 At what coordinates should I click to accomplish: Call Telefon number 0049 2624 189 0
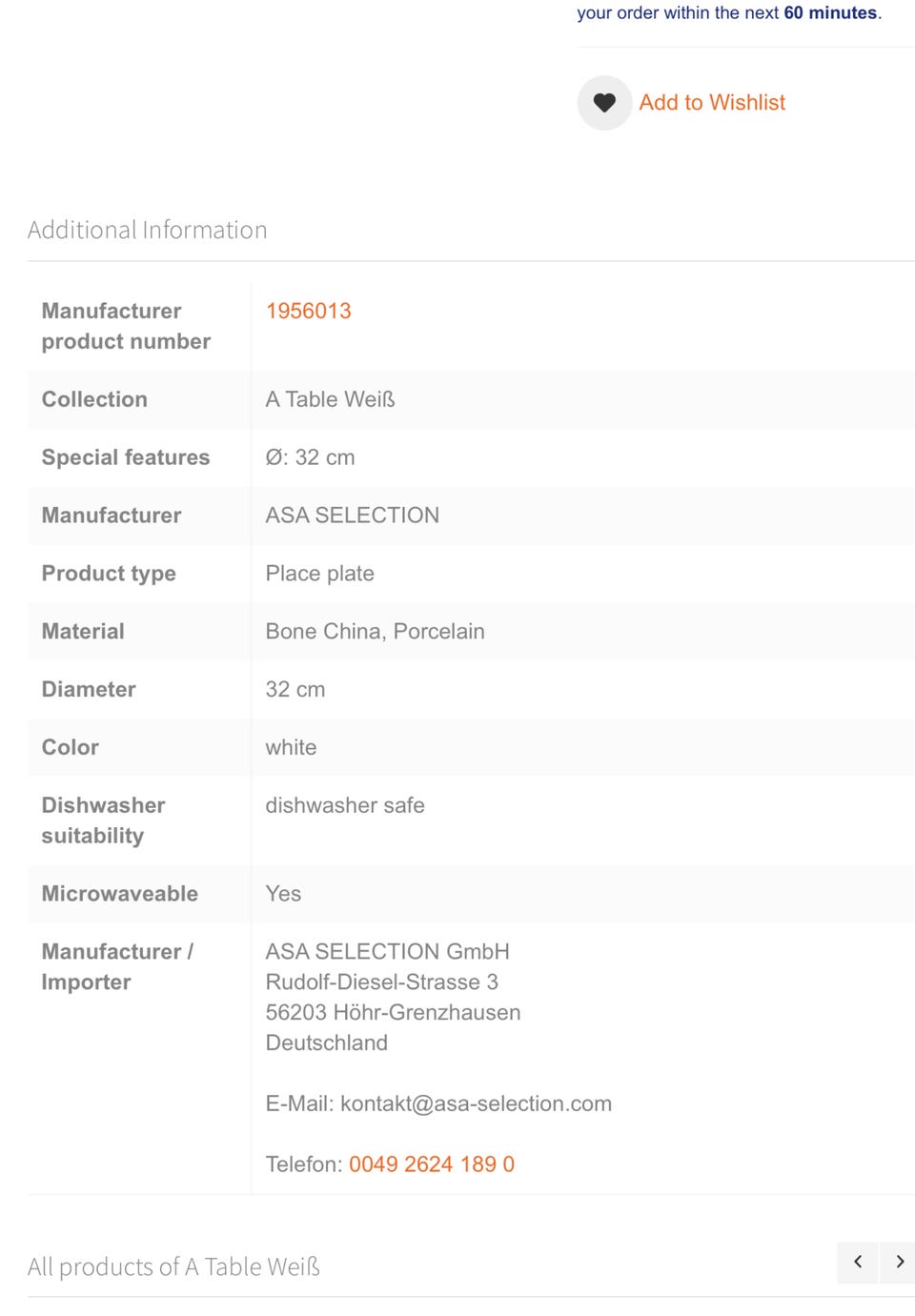point(432,1164)
